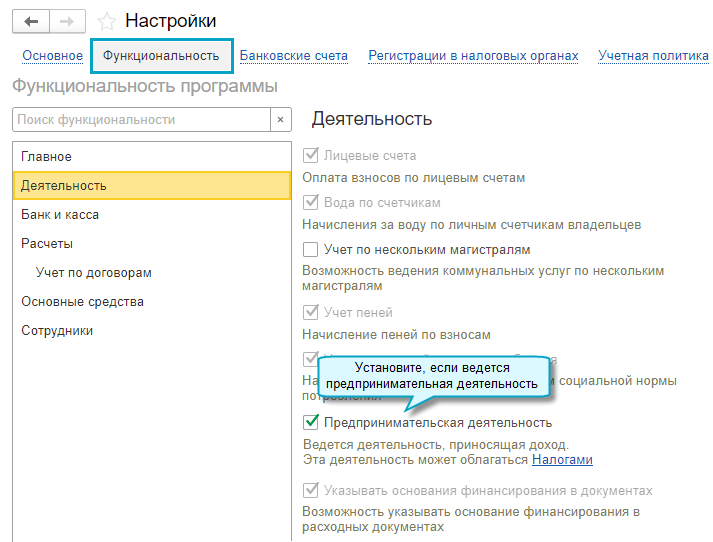Screen dimensions: 713x542
Task: Enable Учет по нескольким магистралям checkbox
Action: [311, 249]
